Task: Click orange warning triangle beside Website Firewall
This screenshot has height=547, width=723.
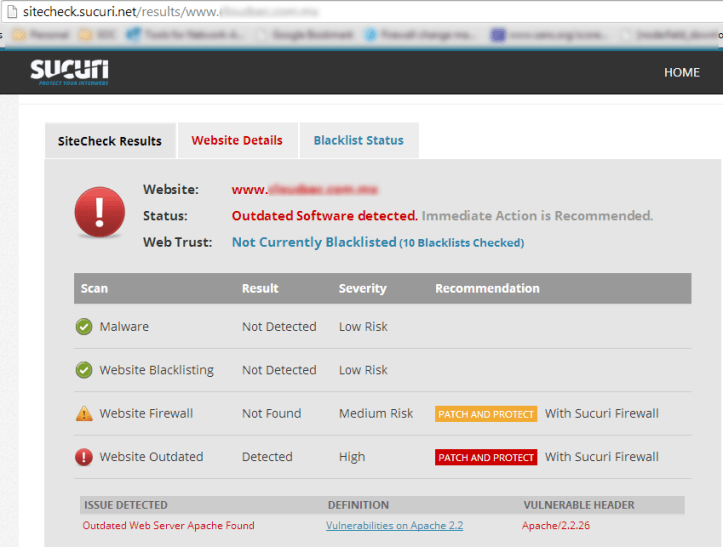Action: 84,414
